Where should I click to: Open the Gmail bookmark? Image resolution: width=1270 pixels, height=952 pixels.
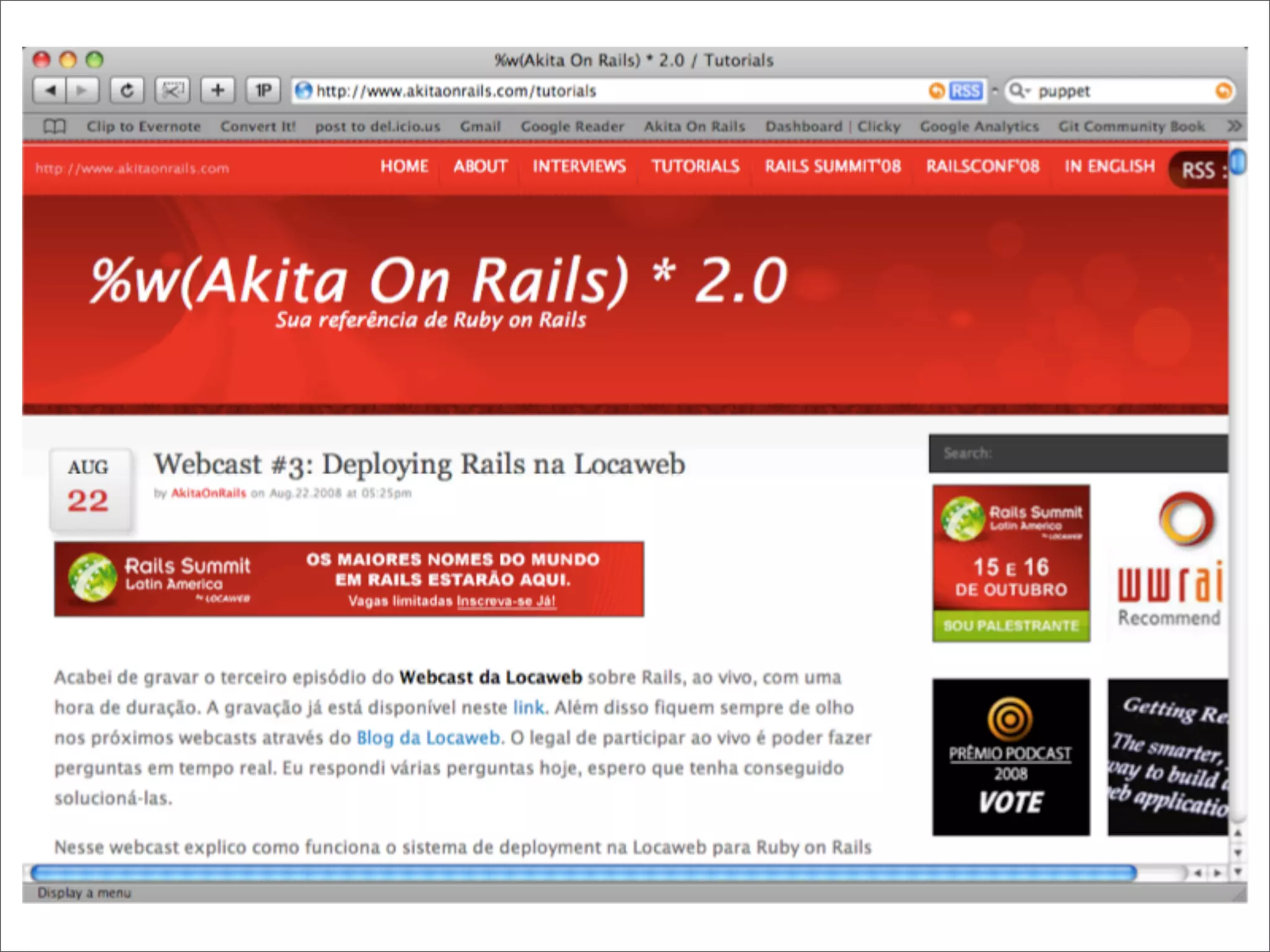480,126
